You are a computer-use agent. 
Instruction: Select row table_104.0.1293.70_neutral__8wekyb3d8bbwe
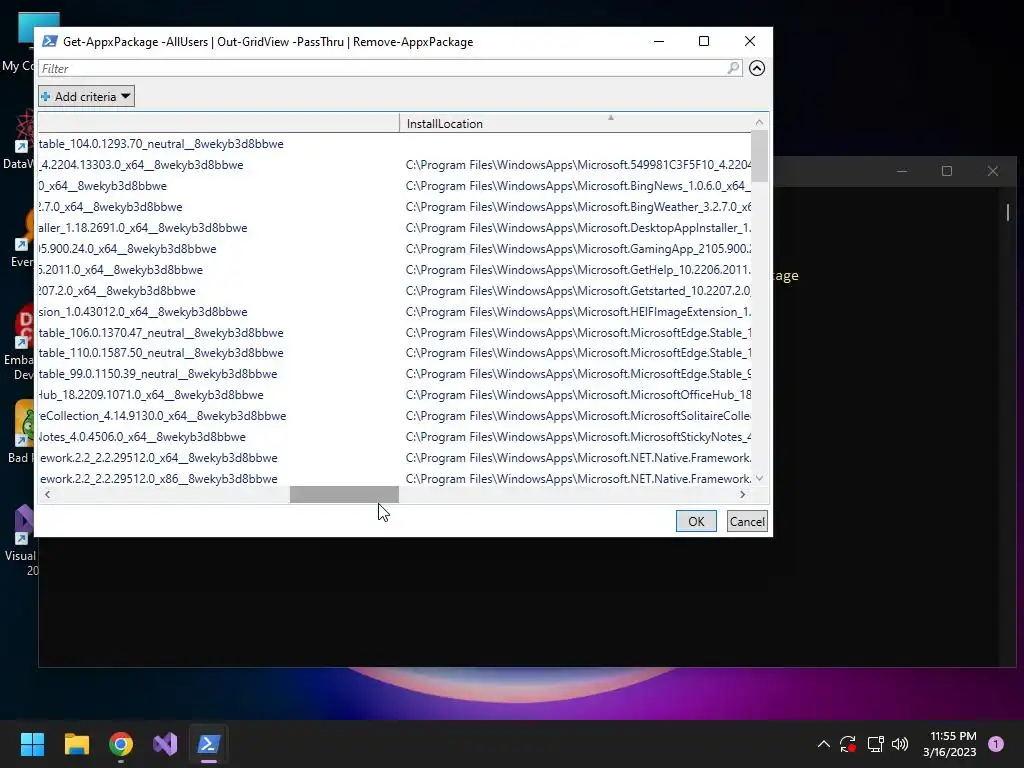click(394, 144)
